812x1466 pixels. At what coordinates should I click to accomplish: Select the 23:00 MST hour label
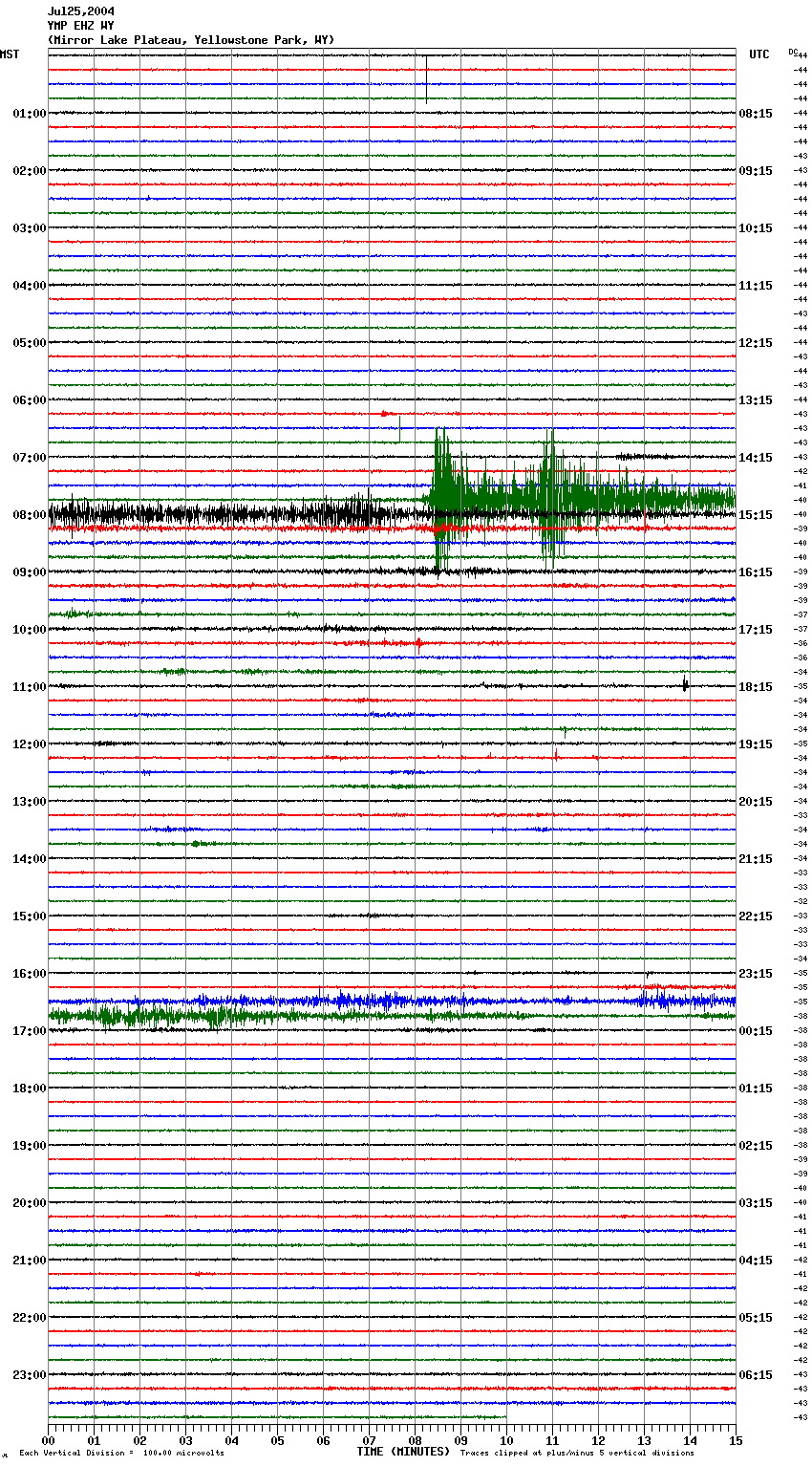[x=30, y=1375]
